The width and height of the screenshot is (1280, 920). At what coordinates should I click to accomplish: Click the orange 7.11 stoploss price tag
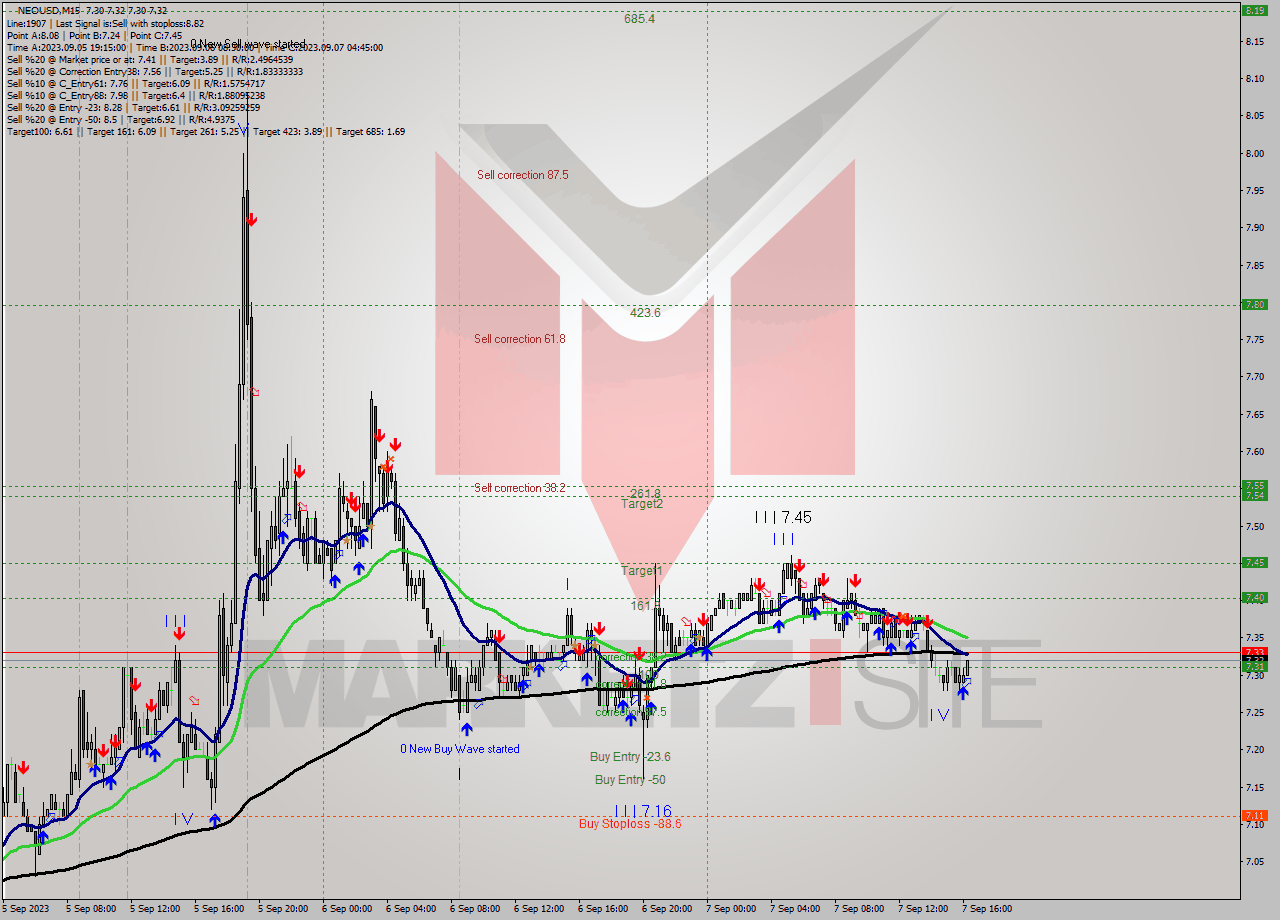click(1254, 816)
